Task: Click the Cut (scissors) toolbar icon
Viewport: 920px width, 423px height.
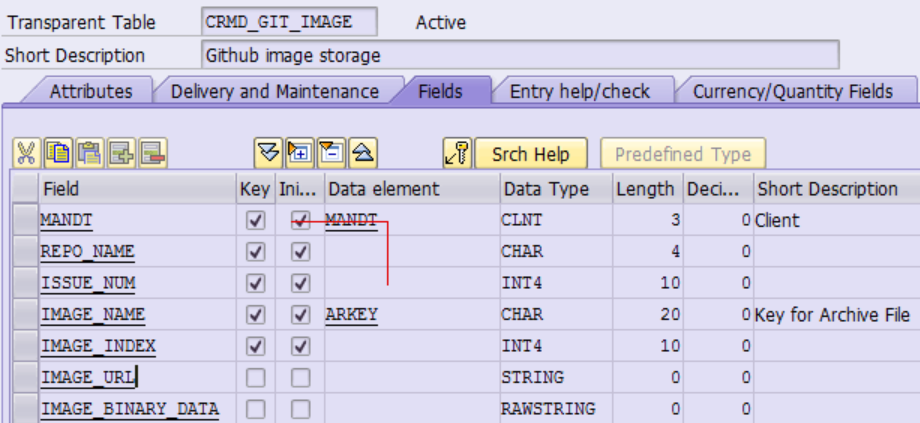Action: (26, 154)
